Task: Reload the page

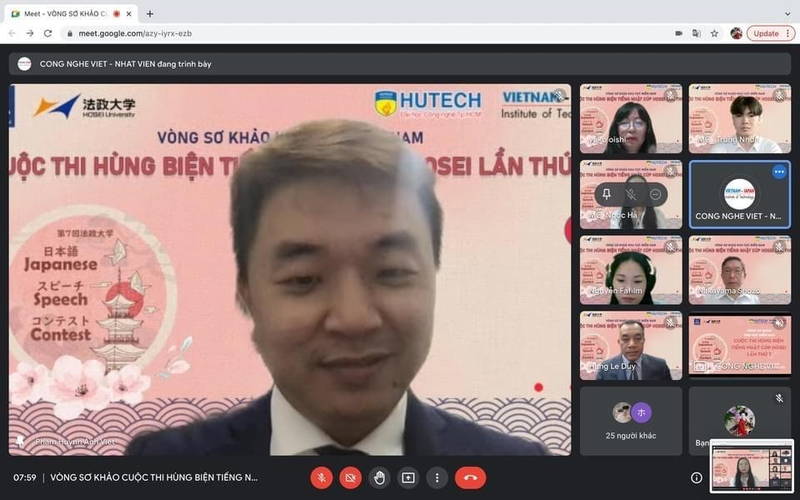Action: click(47, 33)
